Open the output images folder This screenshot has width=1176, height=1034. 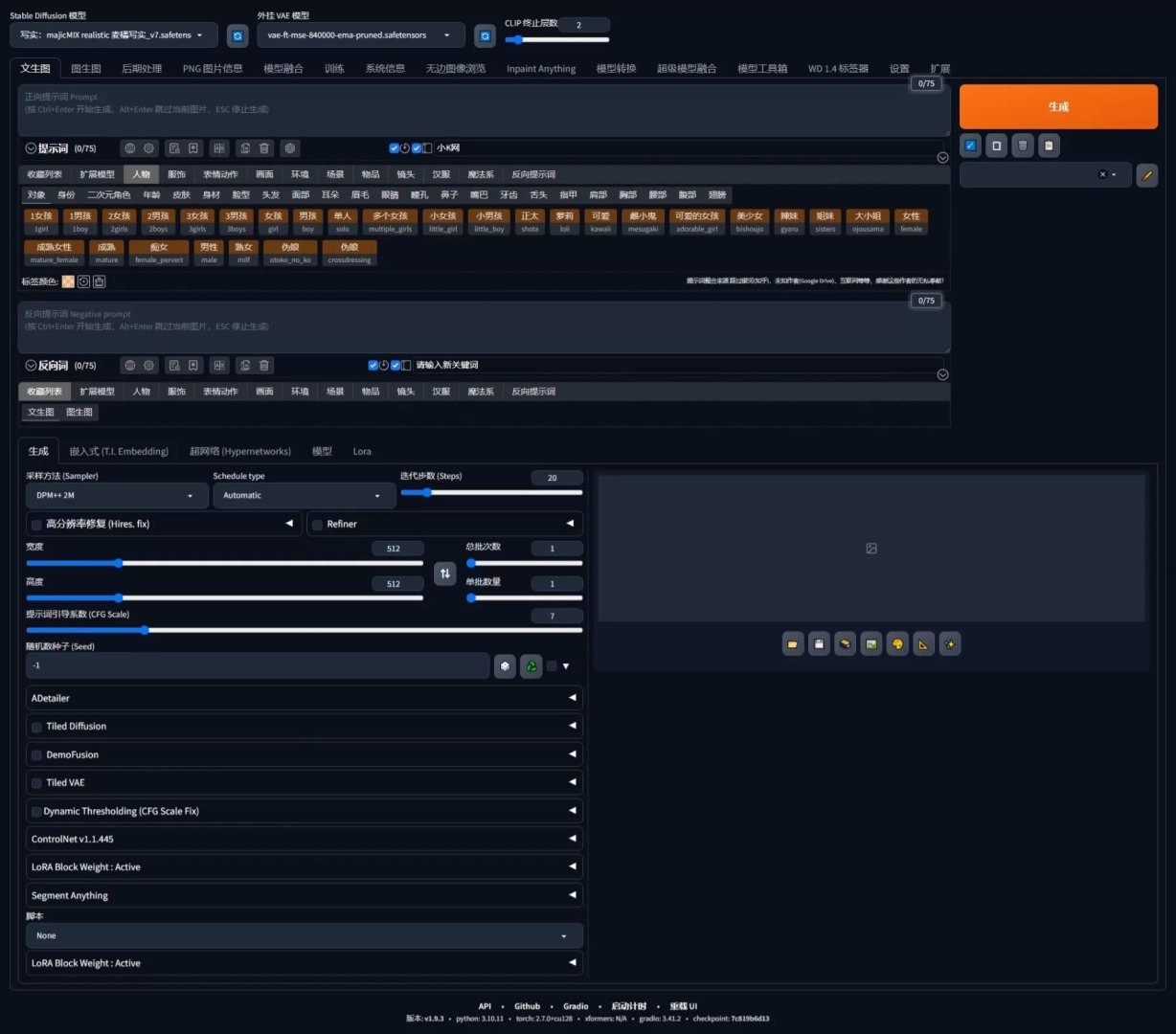(793, 644)
